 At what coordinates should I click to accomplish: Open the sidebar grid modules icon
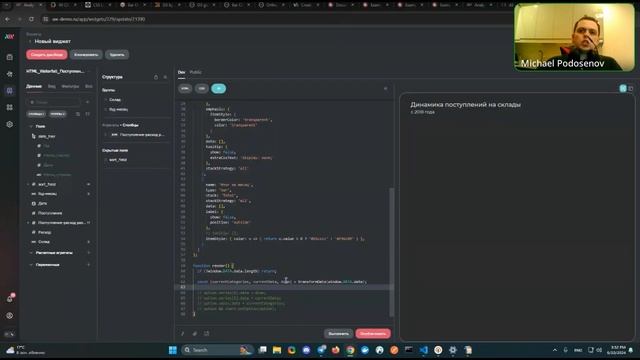(x=9, y=107)
